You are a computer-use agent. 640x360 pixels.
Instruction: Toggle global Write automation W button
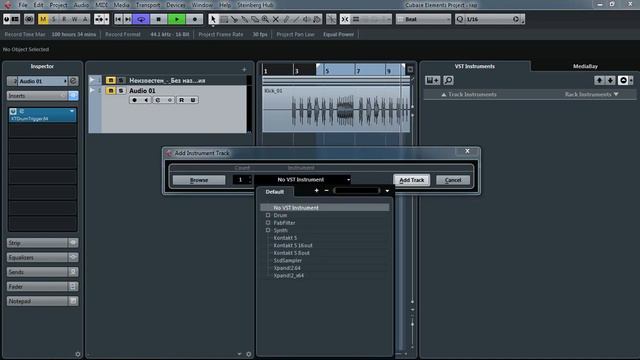[74, 19]
